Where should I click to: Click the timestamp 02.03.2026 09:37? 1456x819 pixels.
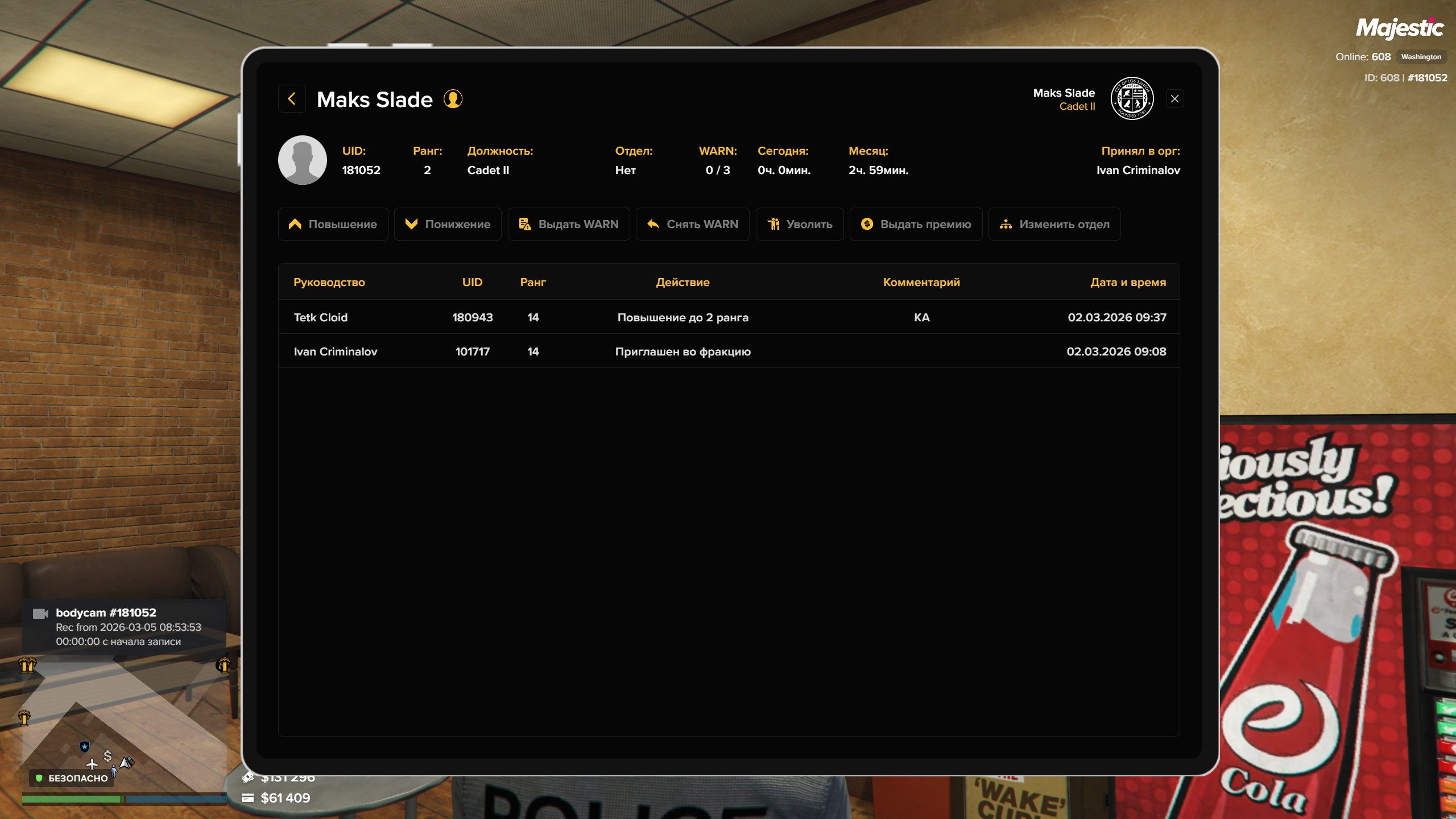click(1117, 317)
